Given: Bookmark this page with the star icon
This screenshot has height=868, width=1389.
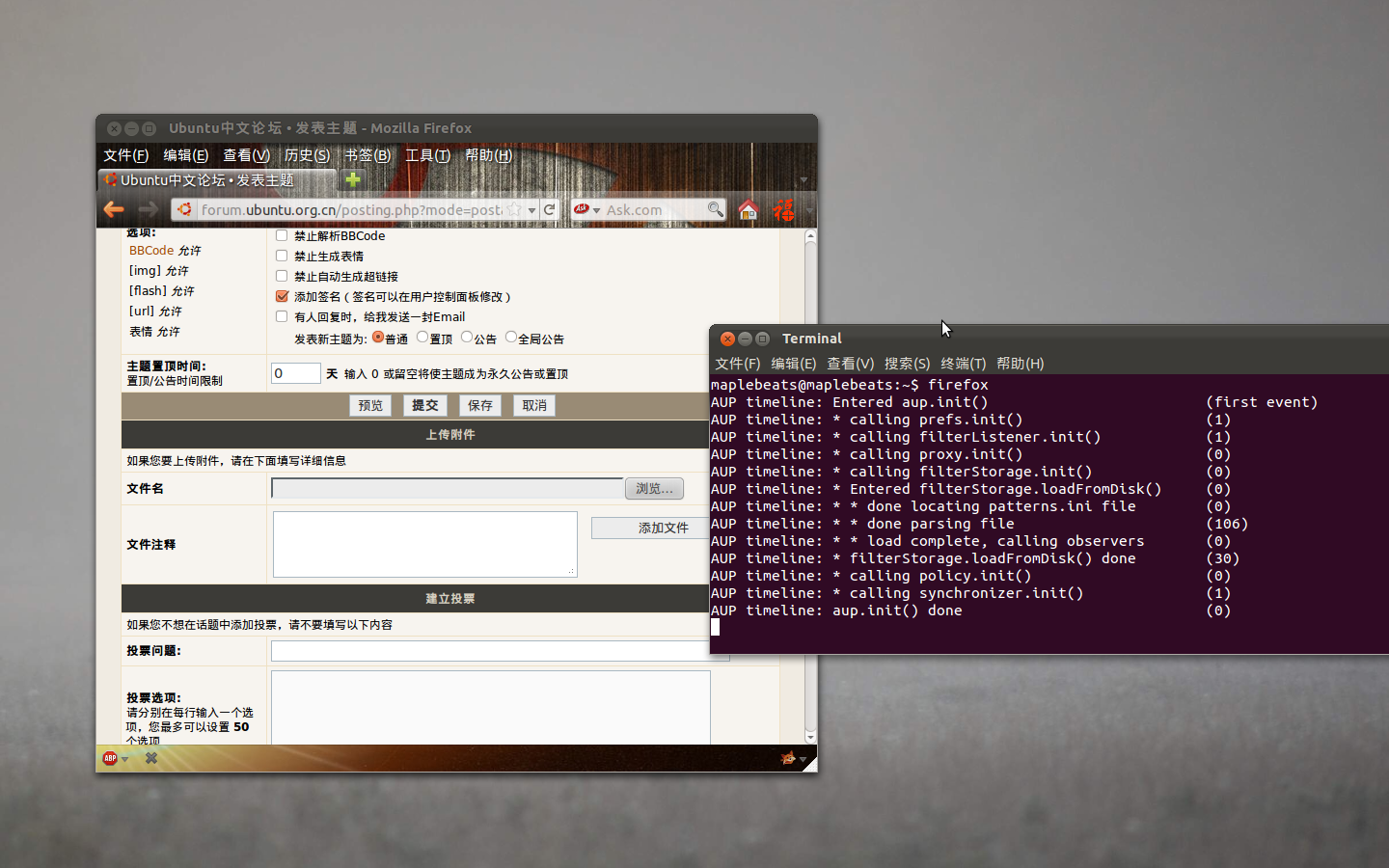Looking at the screenshot, I should [x=514, y=209].
